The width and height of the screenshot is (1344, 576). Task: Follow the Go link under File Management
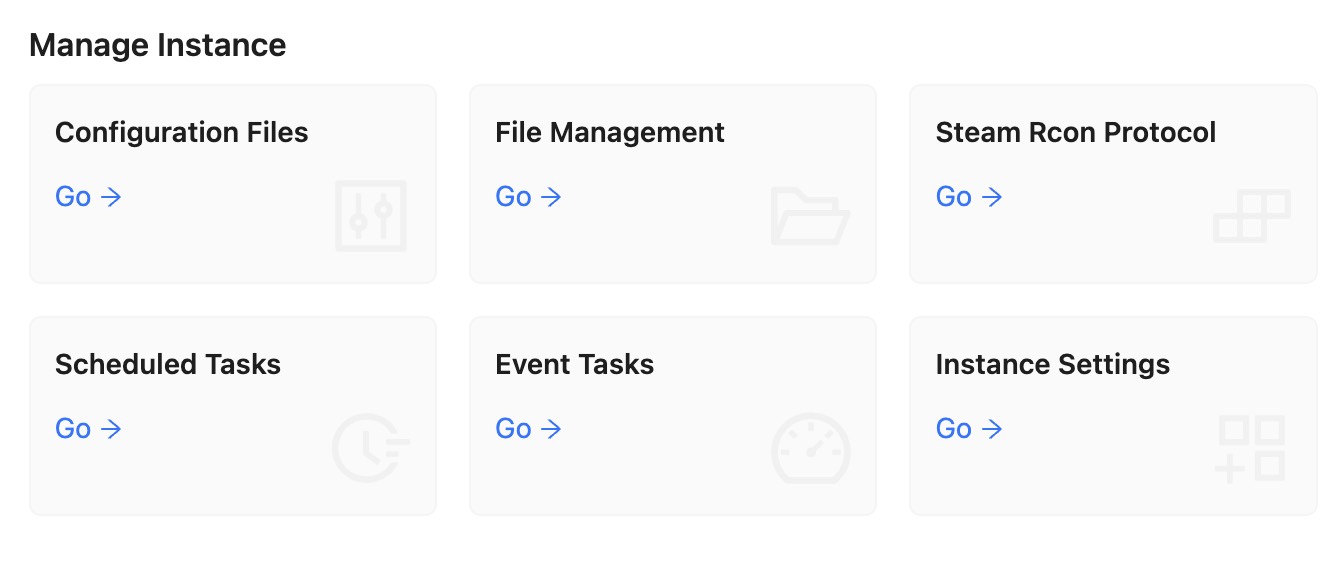pyautogui.click(x=528, y=197)
